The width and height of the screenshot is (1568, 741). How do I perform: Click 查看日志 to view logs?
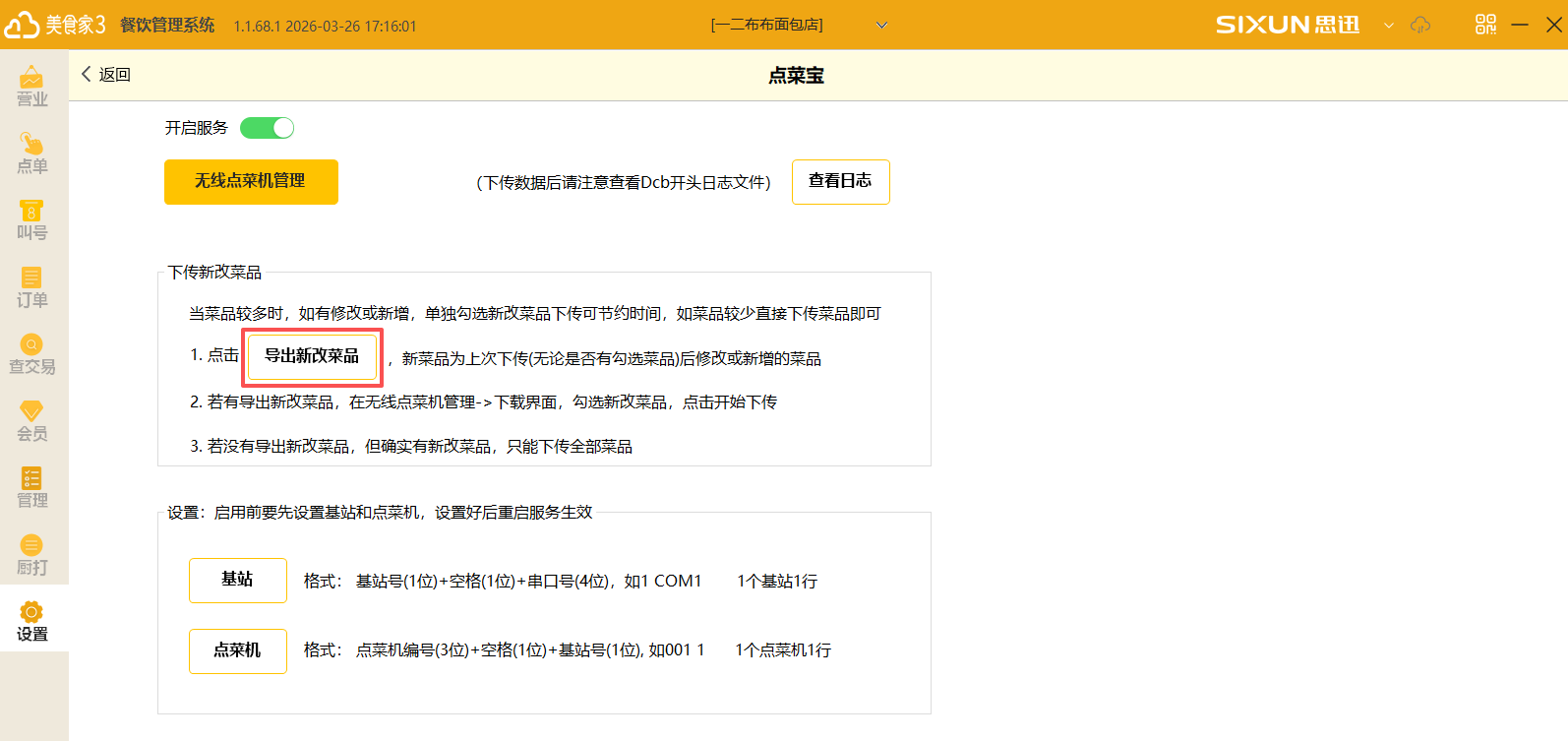click(x=840, y=182)
